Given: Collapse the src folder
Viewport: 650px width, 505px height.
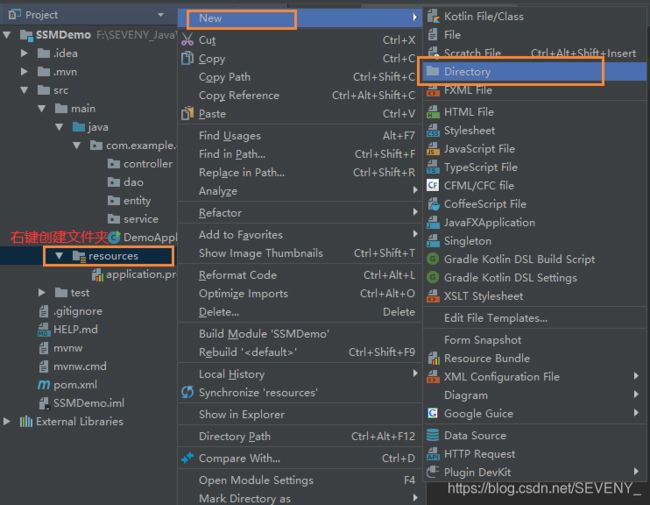Looking at the screenshot, I should pos(24,90).
